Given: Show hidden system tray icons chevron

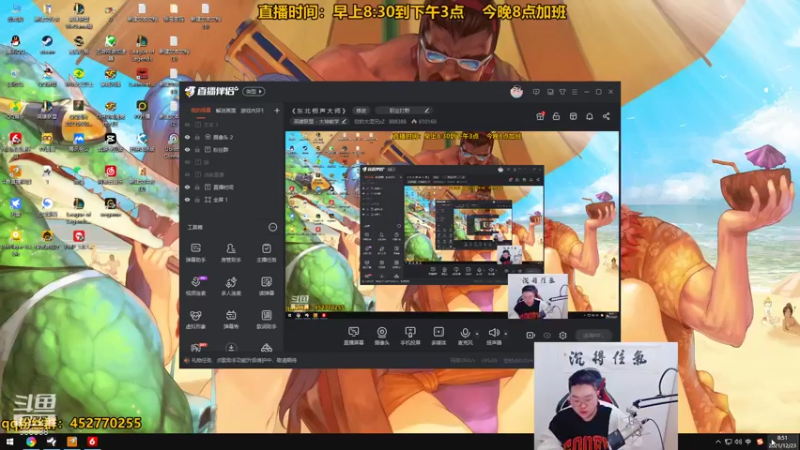Looking at the screenshot, I should (x=718, y=442).
